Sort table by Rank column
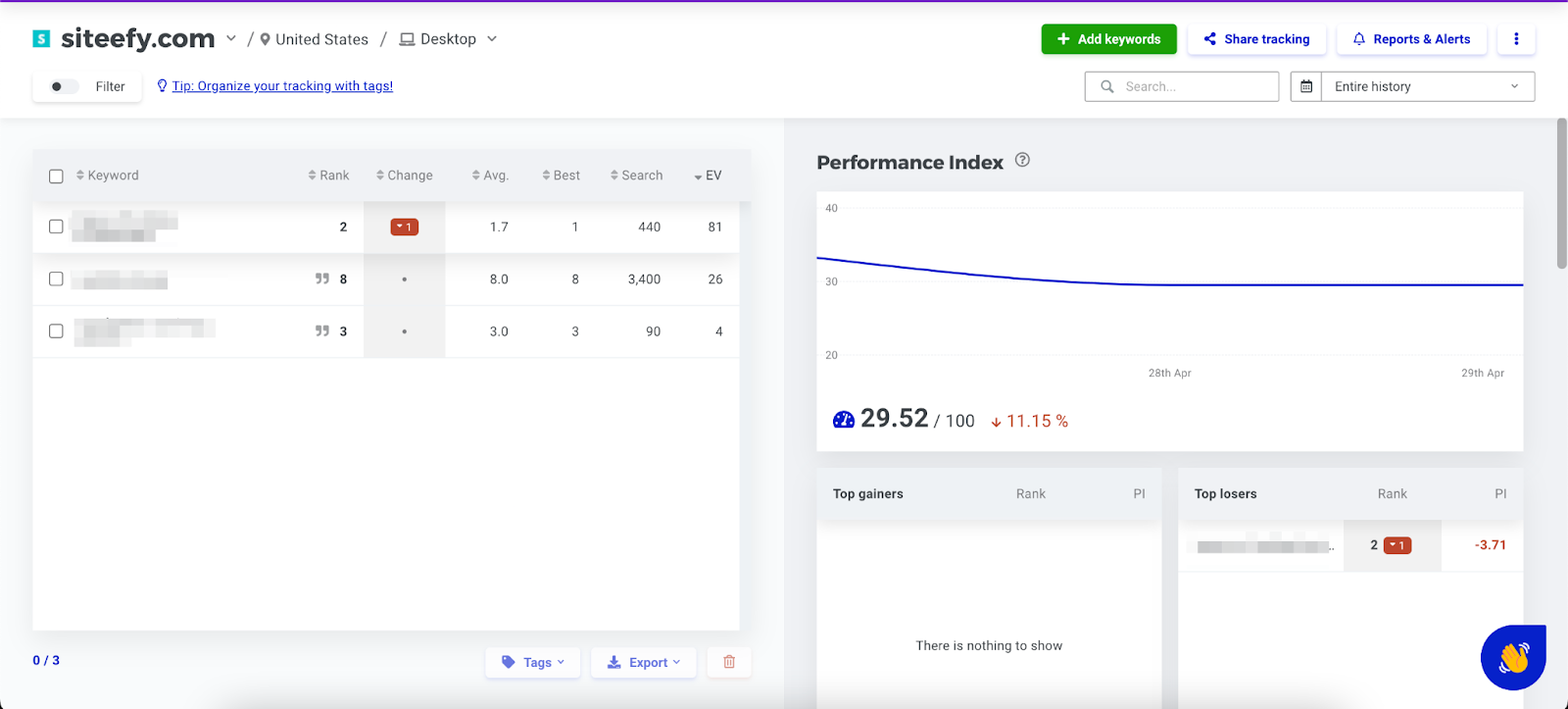This screenshot has height=709, width=1568. tap(328, 176)
